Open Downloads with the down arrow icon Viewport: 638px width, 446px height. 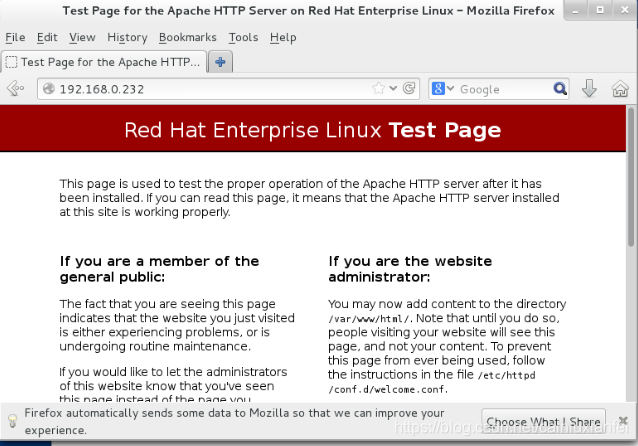point(589,88)
